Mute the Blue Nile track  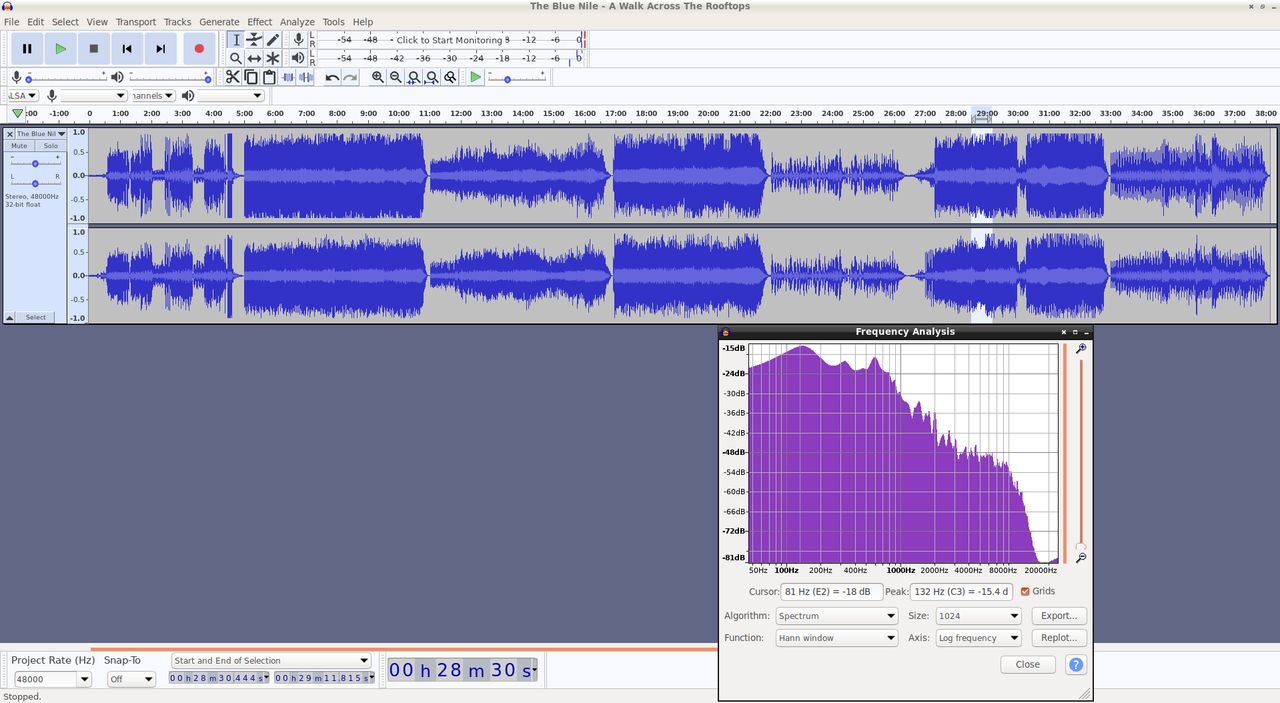(x=19, y=146)
